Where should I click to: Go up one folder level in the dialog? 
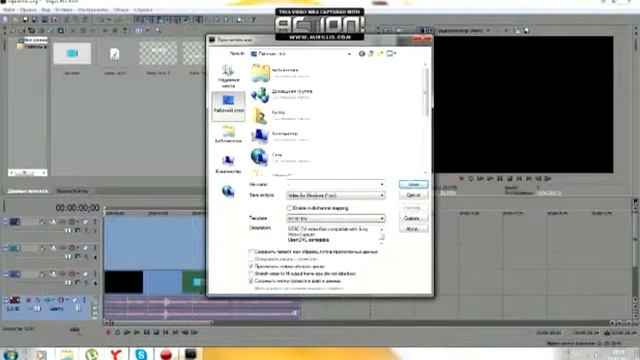click(x=371, y=53)
